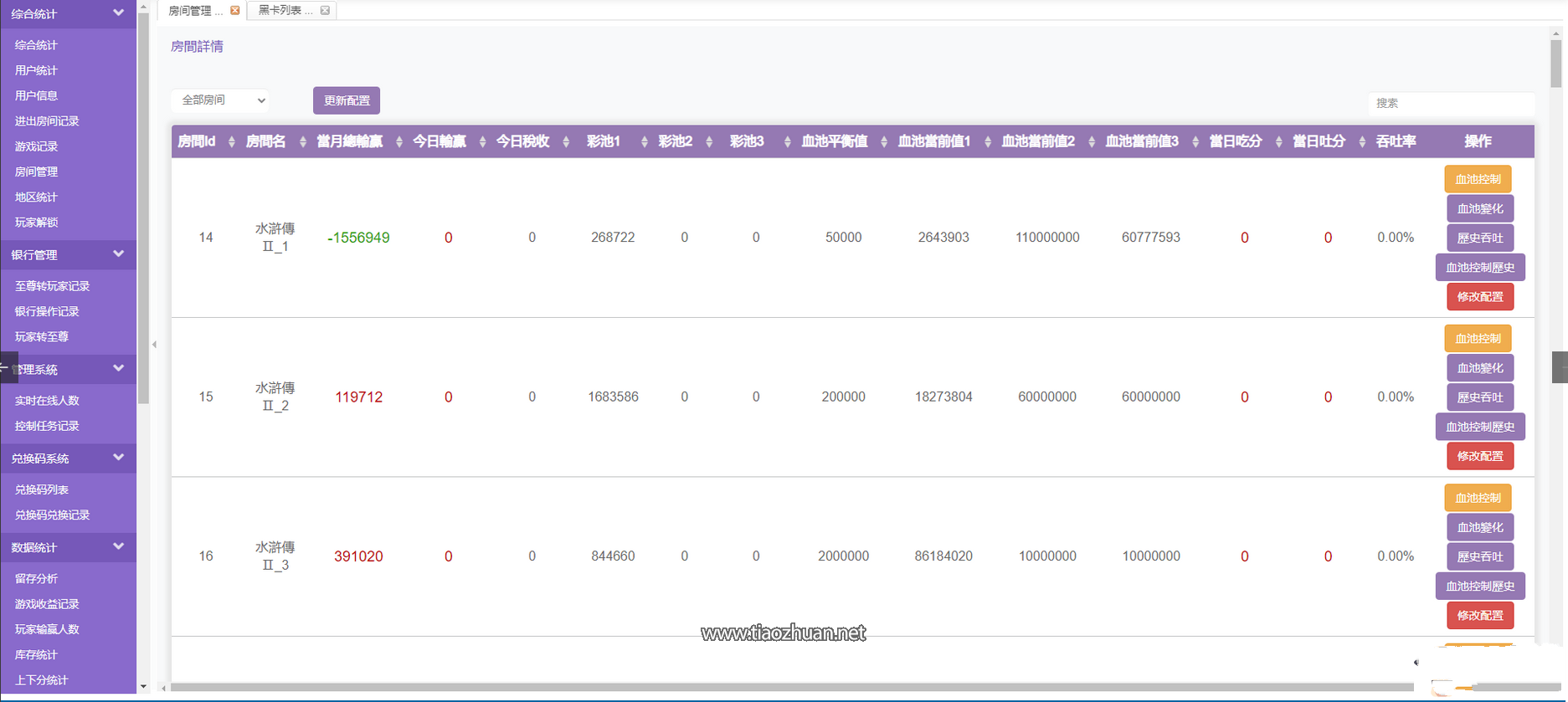This screenshot has width=1568, height=702.
Task: Toggle the 兑换码系统 section chevron
Action: click(118, 458)
